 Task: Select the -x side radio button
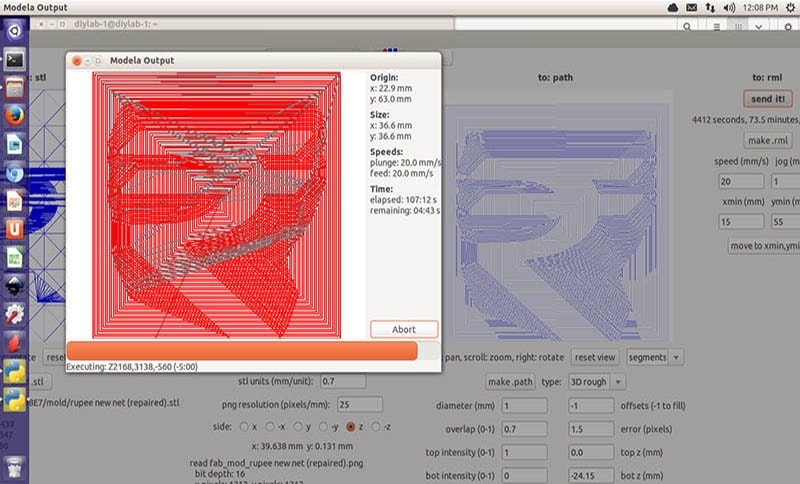coord(270,426)
